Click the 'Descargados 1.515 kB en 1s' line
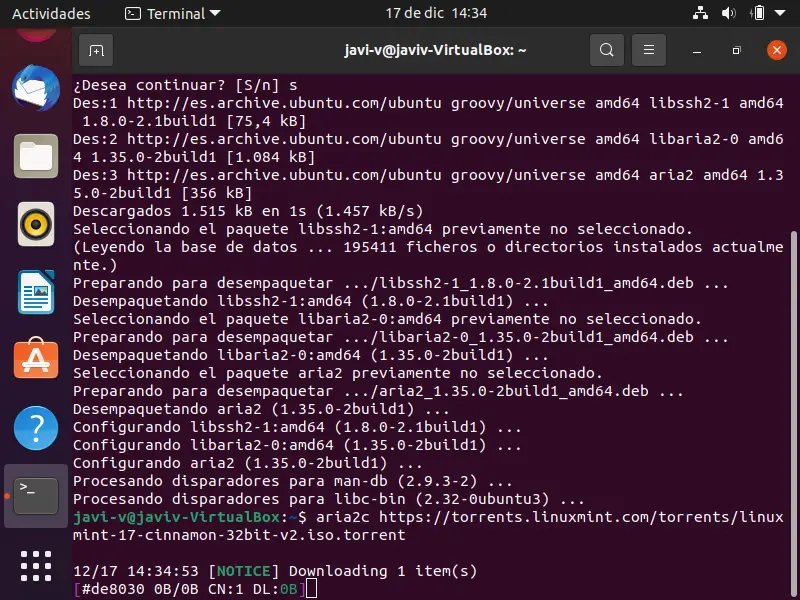The height and width of the screenshot is (600, 800). [x=248, y=211]
